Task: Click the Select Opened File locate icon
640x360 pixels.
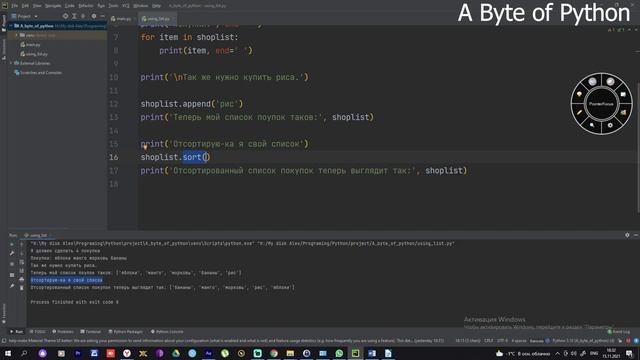Action: pyautogui.click(x=65, y=16)
